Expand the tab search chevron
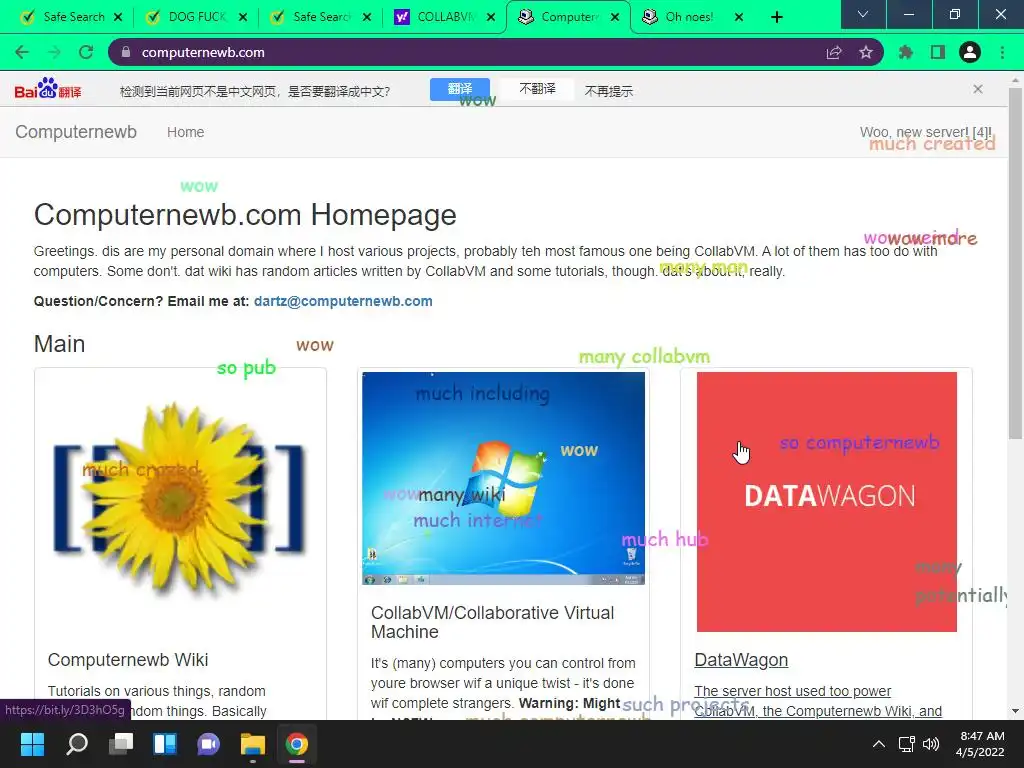The image size is (1024, 768). tap(863, 14)
